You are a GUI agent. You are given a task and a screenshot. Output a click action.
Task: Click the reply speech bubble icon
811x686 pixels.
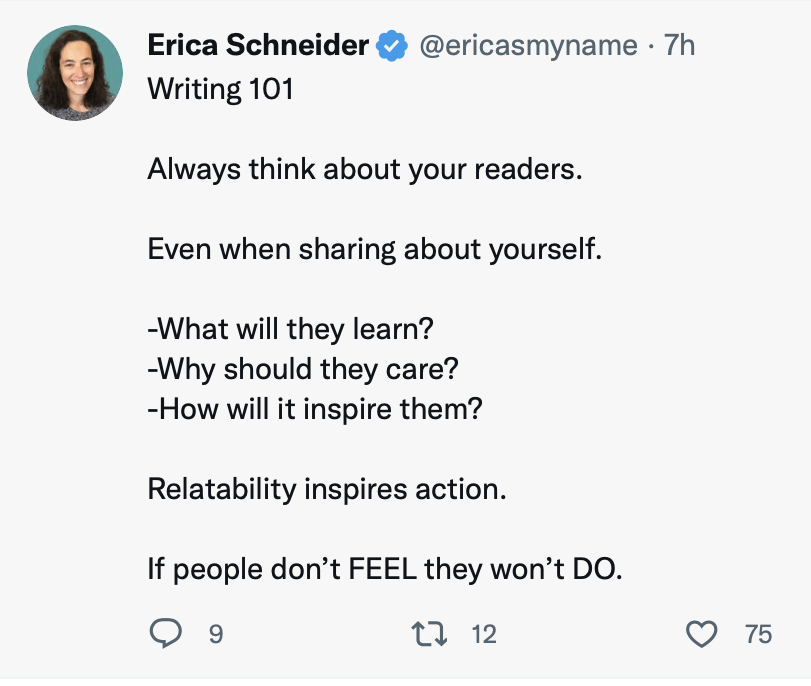point(165,633)
